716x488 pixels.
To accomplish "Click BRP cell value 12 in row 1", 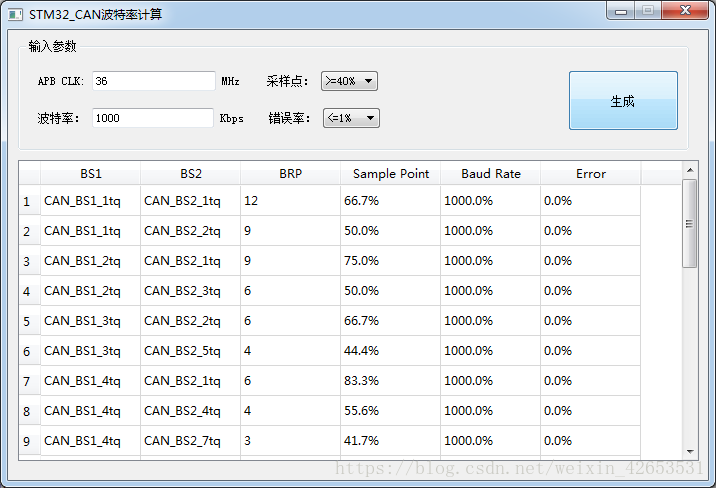I will pyautogui.click(x=290, y=201).
